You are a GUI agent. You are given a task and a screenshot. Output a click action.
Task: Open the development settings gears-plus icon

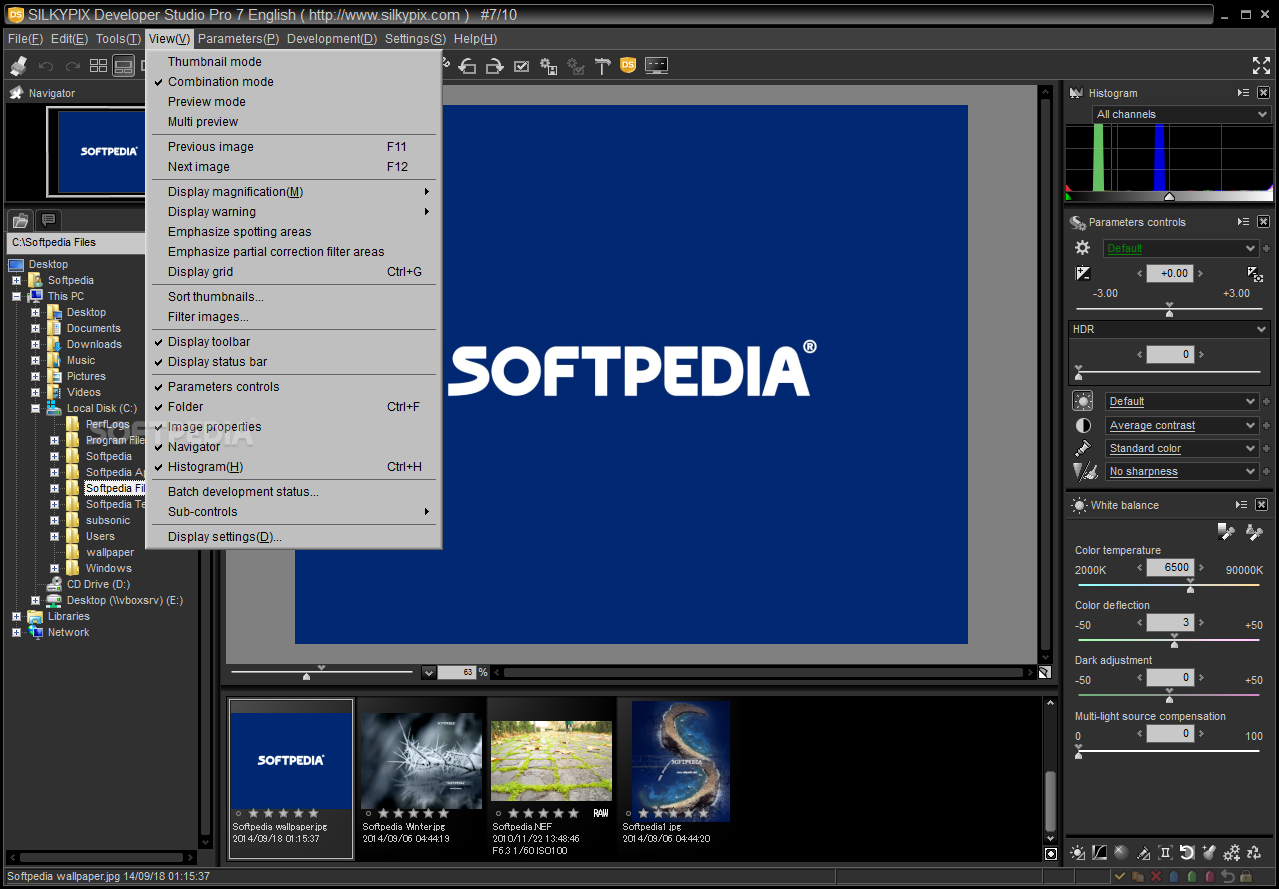tap(1232, 852)
